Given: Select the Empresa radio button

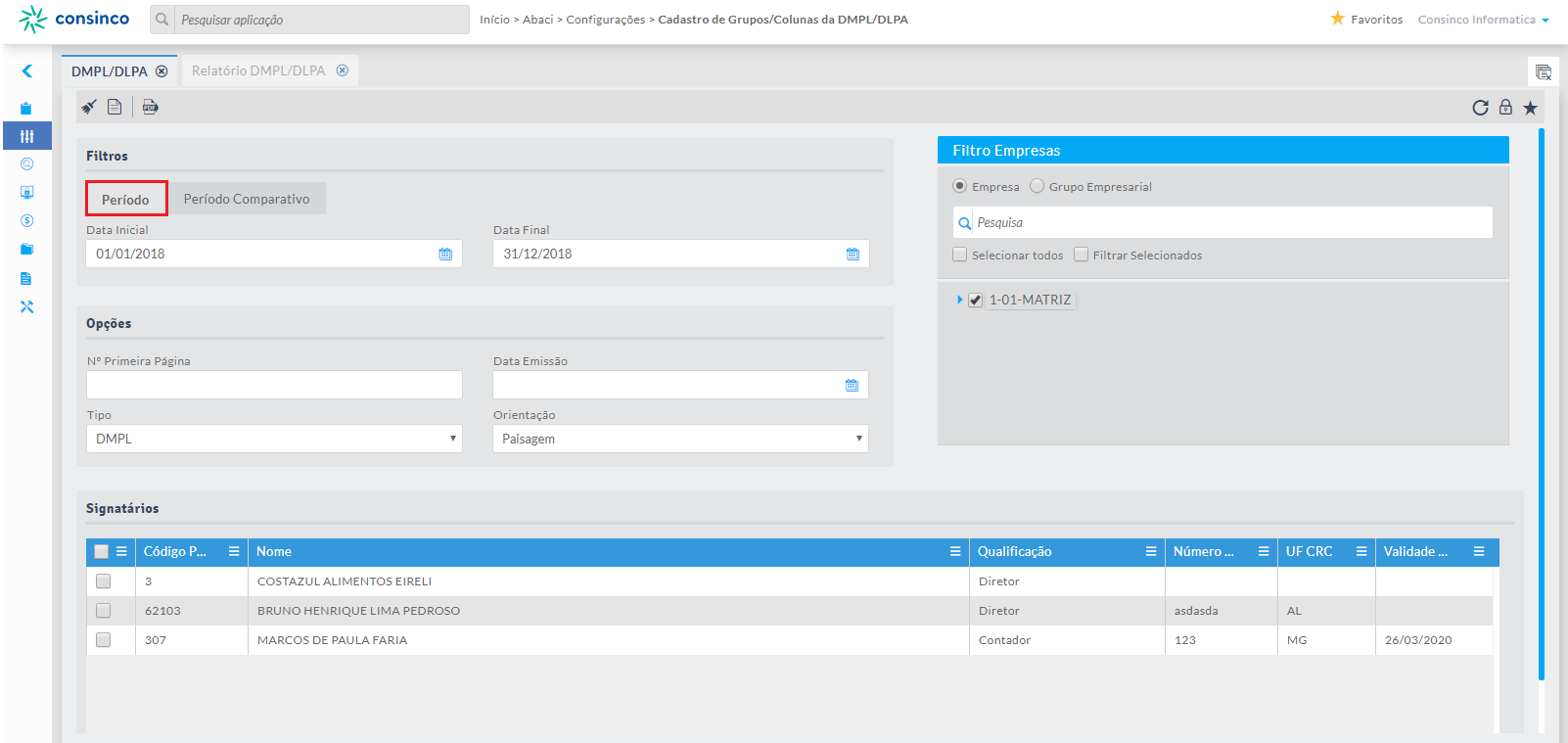Looking at the screenshot, I should click(960, 186).
